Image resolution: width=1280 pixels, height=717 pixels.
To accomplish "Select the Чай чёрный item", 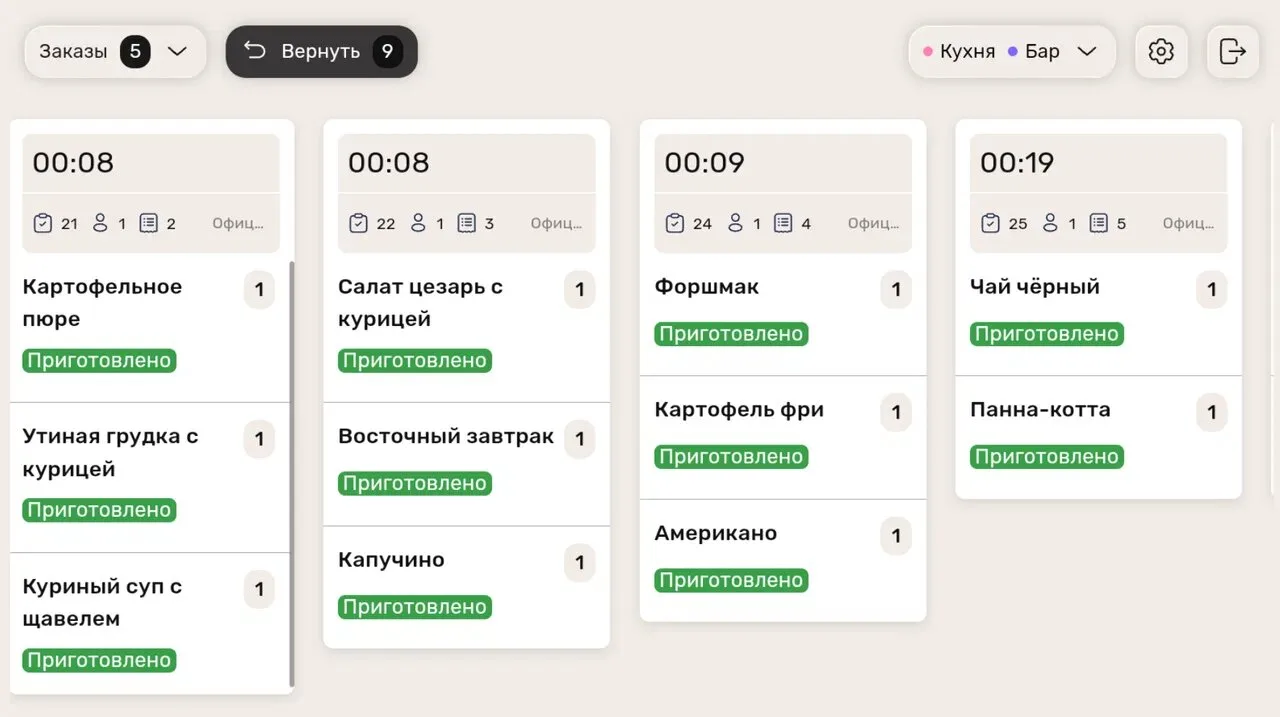I will point(1098,315).
